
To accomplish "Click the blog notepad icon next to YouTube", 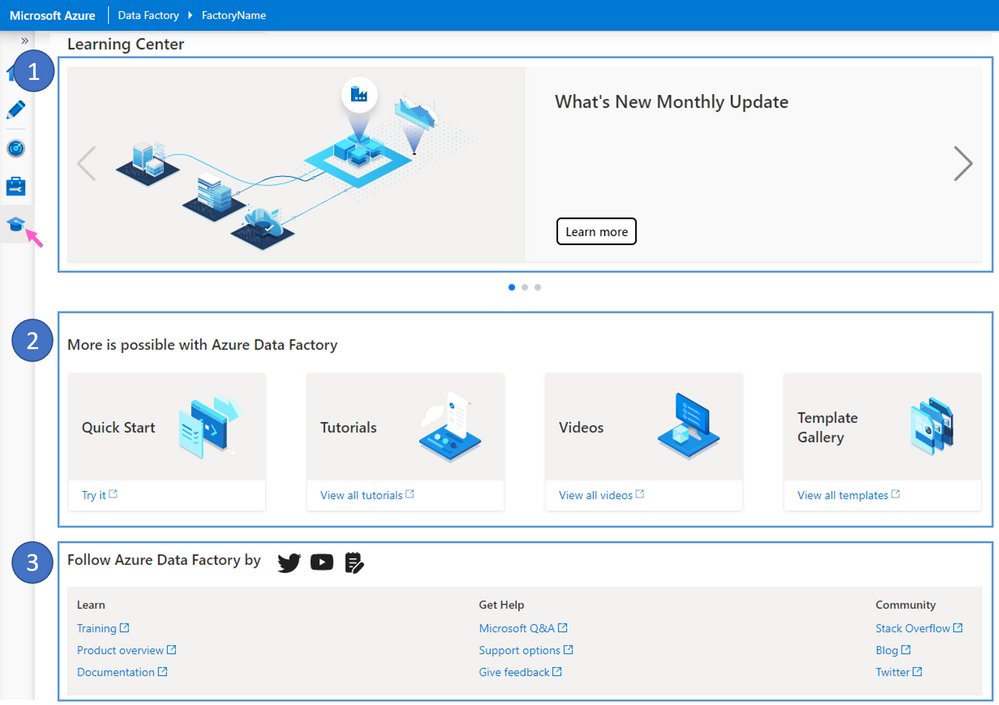I will tap(354, 562).
